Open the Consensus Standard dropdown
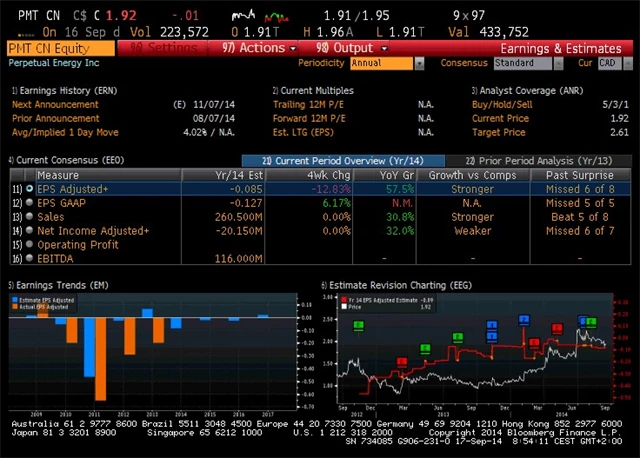This screenshot has height=458, width=640. point(526,63)
